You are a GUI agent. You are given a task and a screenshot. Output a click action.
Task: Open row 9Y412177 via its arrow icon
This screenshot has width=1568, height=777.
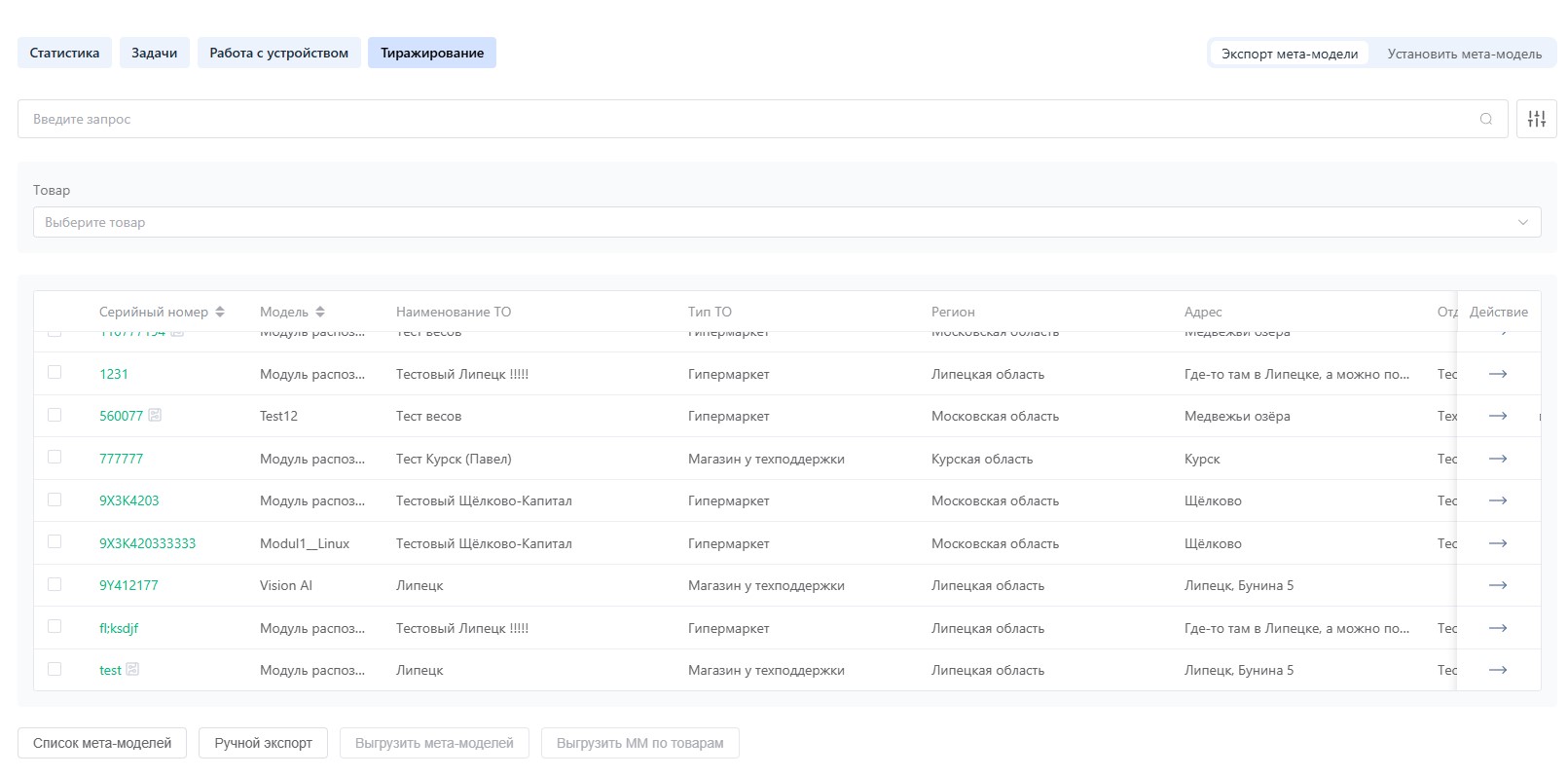click(x=1497, y=585)
